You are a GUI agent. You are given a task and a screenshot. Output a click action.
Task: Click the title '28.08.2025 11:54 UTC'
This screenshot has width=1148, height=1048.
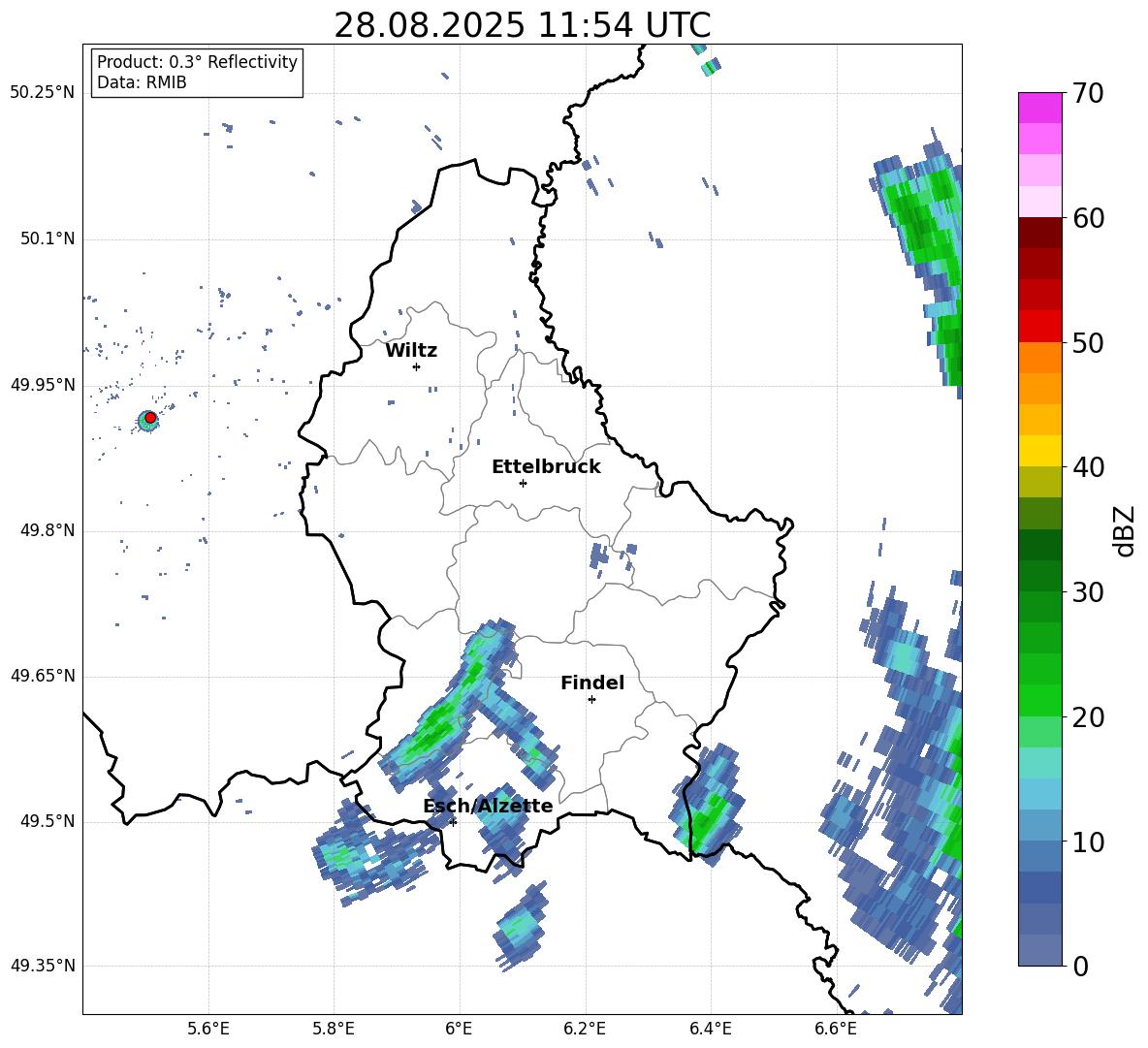coord(522,25)
